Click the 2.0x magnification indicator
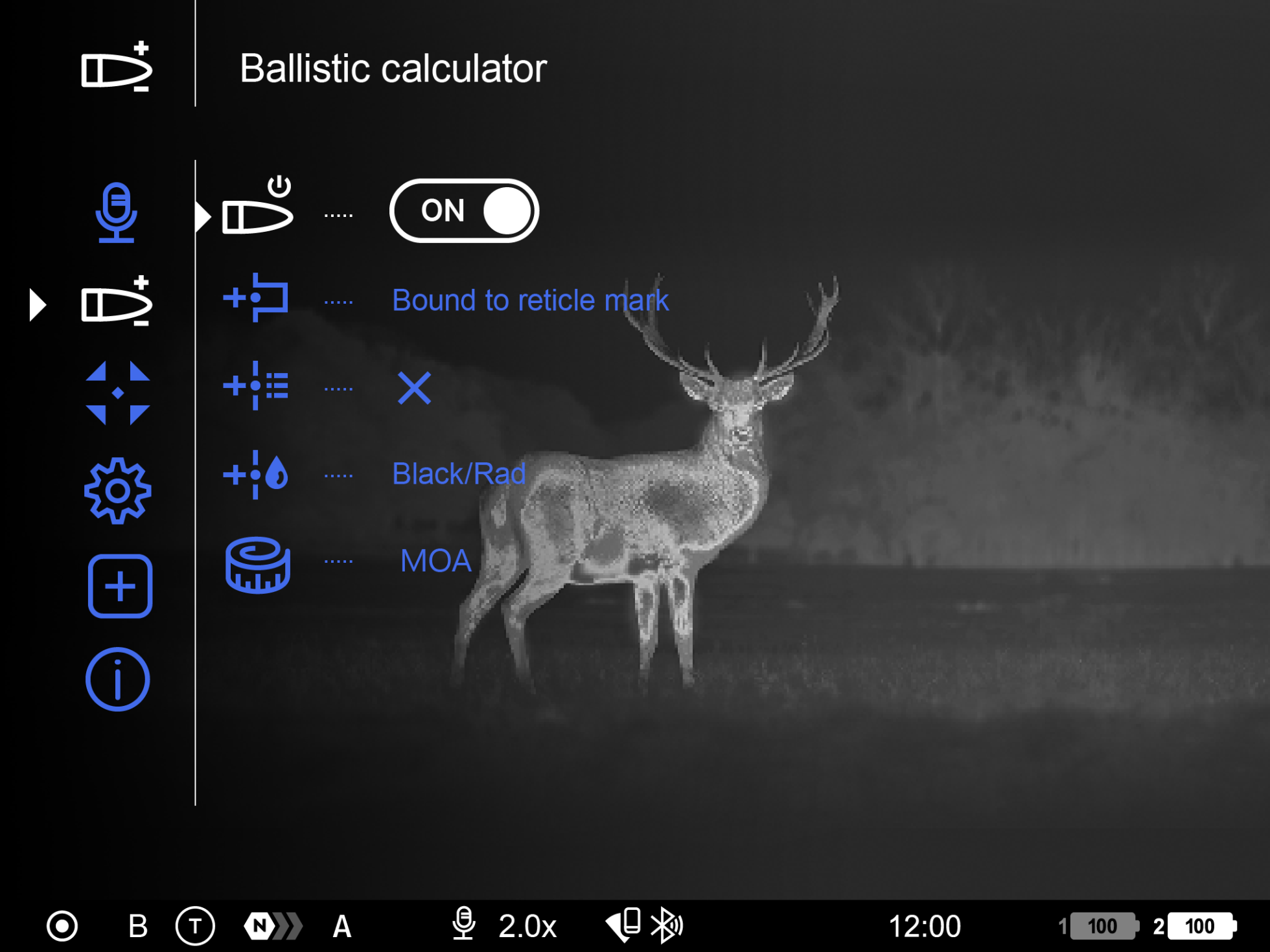Image resolution: width=1270 pixels, height=952 pixels. point(527,927)
